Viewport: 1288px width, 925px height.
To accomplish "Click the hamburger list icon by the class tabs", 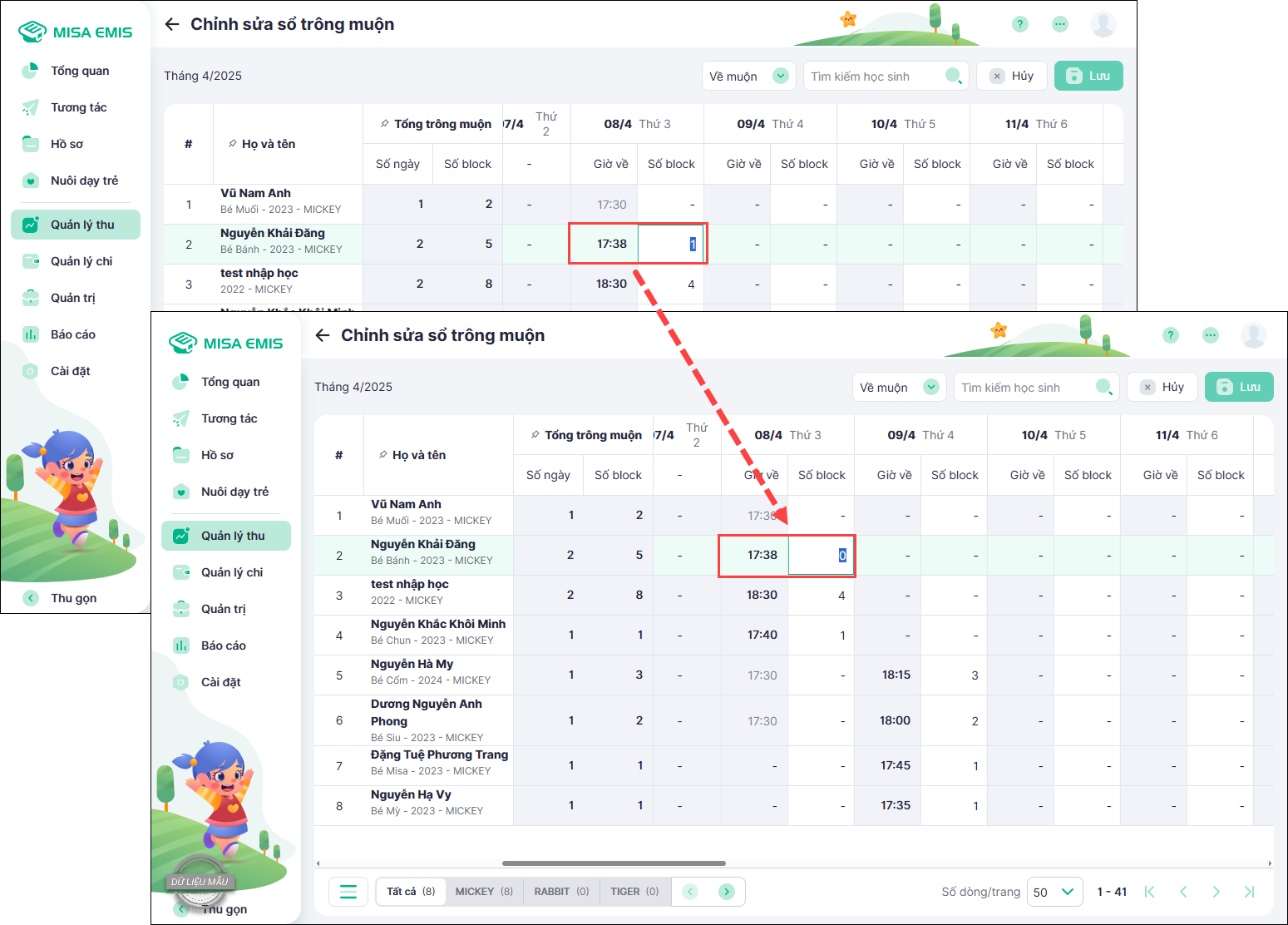I will [x=348, y=892].
